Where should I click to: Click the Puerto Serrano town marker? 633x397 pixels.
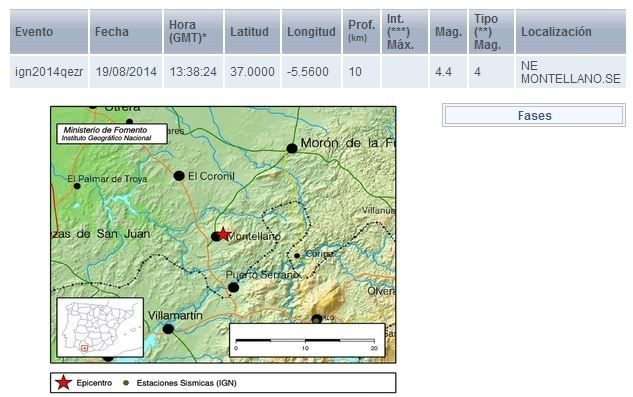click(x=233, y=288)
